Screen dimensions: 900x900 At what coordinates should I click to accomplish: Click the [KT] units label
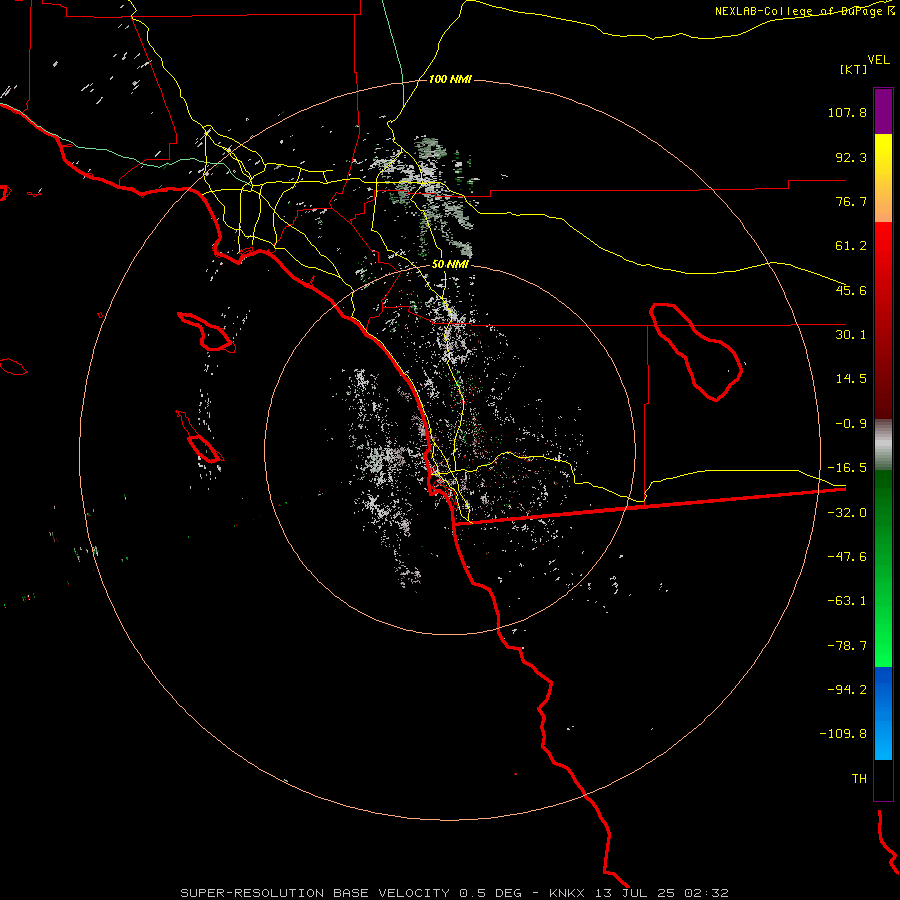pyautogui.click(x=854, y=69)
